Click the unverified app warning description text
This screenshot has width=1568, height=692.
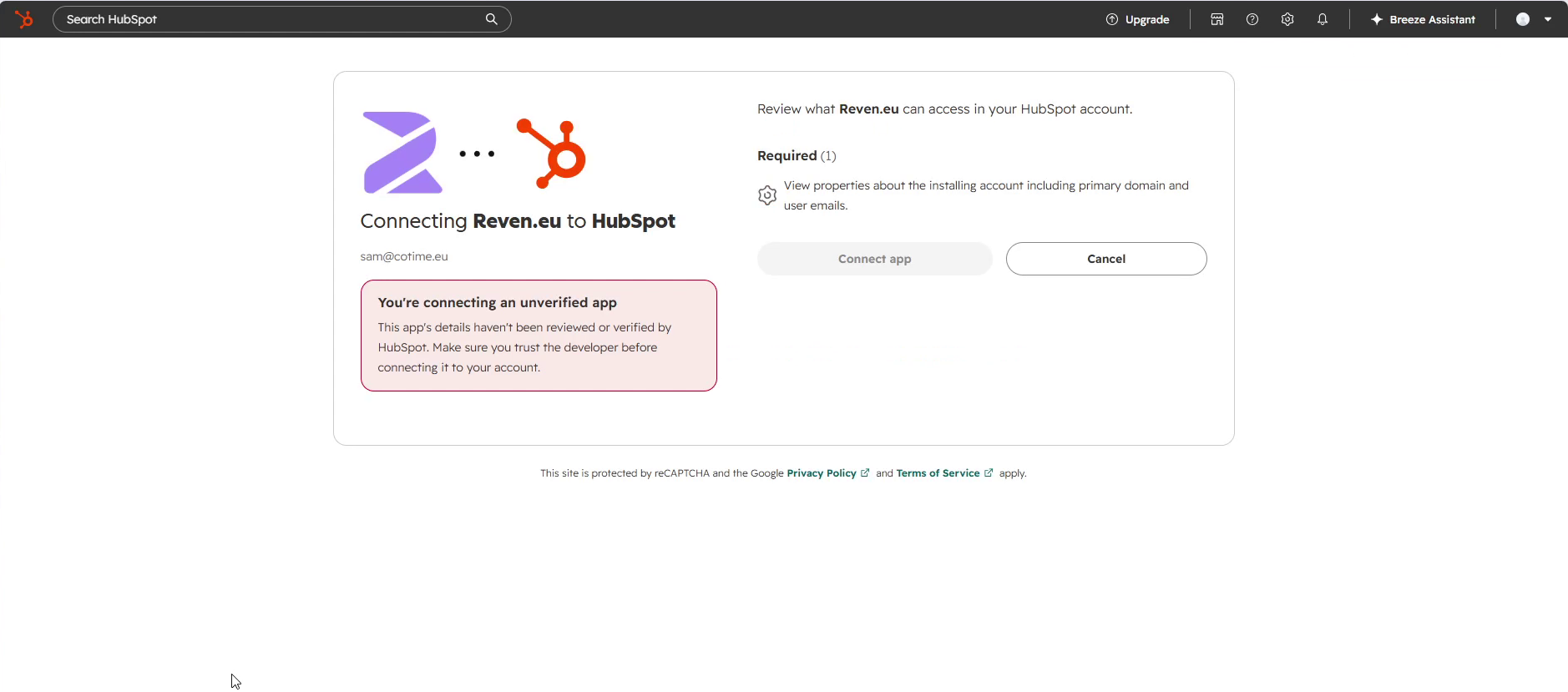524,347
